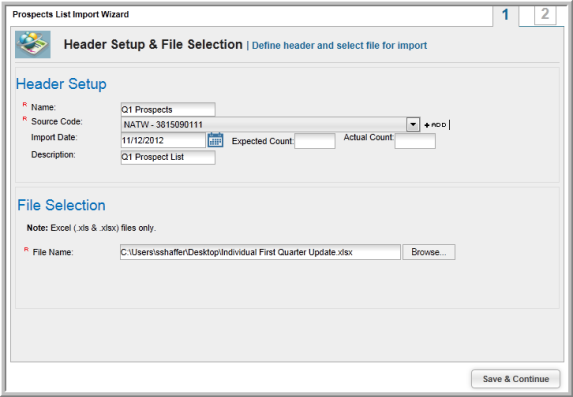Click the Prospects List Import Wizard title
Screen dimensions: 573x397
tap(71, 14)
